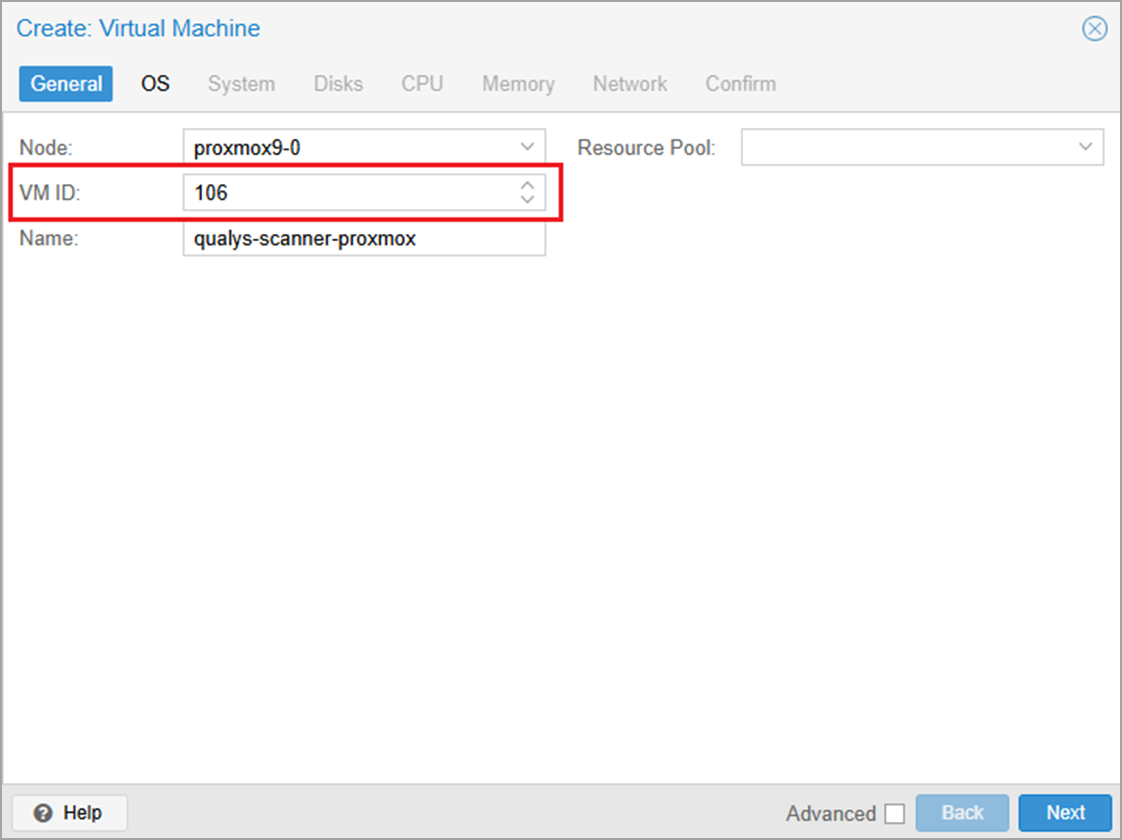Expand the proxmox9-0 node chevron
Screen dimensions: 1122x840
tap(527, 146)
